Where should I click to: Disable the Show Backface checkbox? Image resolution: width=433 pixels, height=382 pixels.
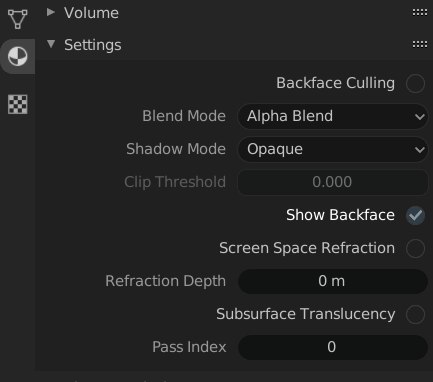[415, 215]
